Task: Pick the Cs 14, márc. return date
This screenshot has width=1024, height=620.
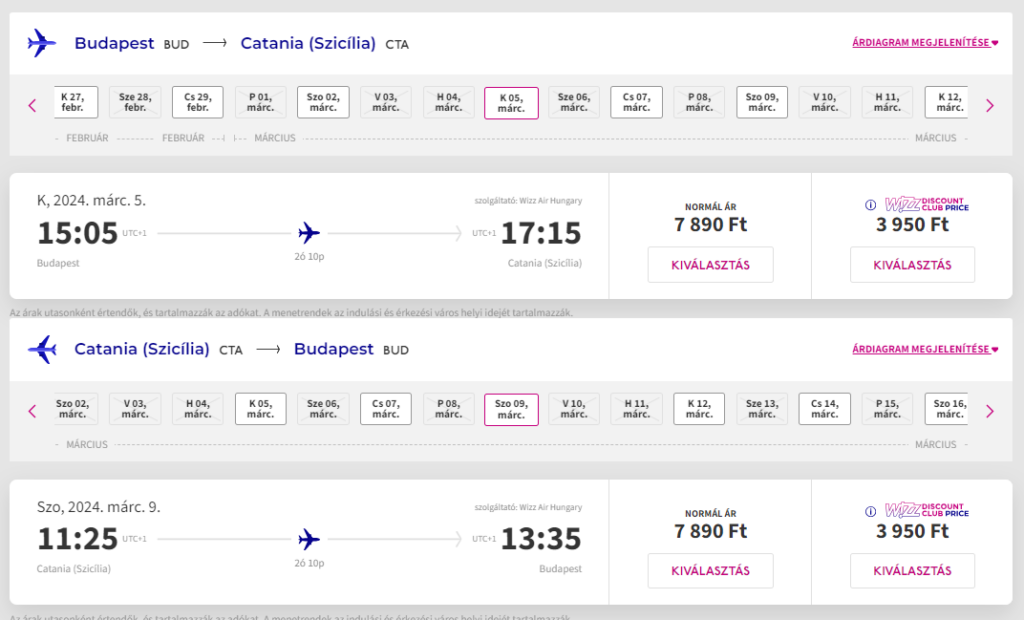Action: tap(825, 409)
